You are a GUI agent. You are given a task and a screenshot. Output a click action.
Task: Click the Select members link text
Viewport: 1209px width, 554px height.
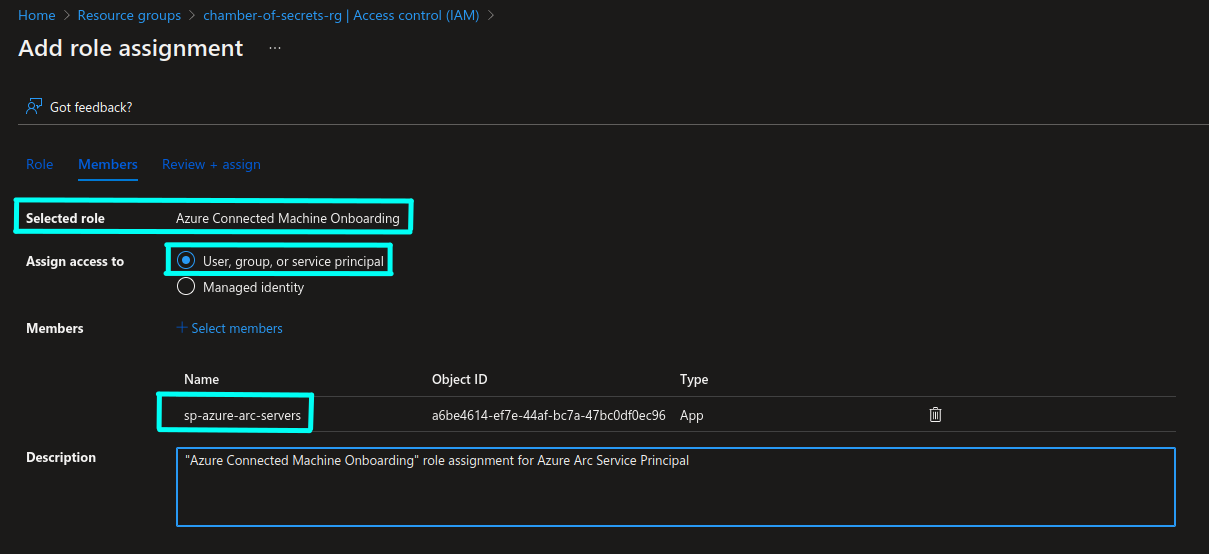point(237,328)
